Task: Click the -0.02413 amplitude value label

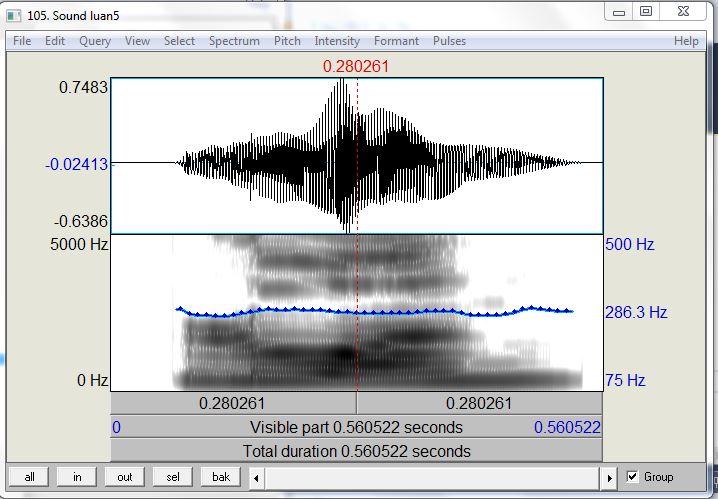Action: click(x=76, y=164)
